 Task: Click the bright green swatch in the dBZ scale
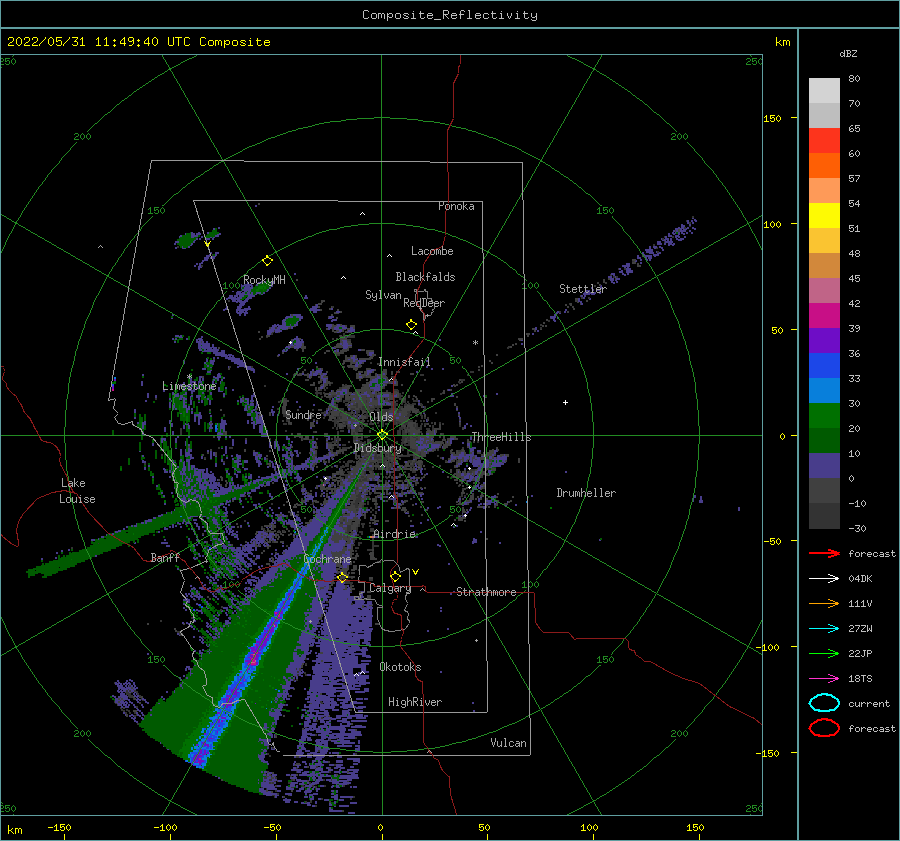tap(824, 416)
